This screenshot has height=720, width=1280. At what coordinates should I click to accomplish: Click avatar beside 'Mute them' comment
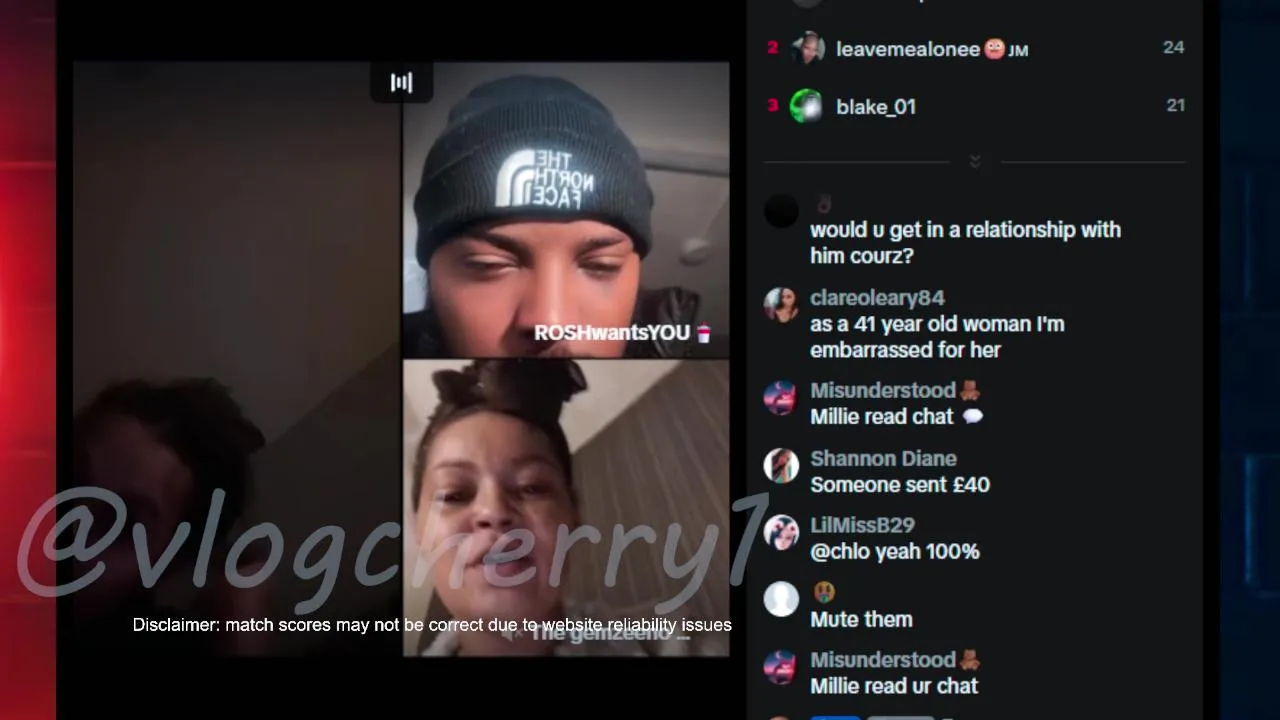(781, 600)
